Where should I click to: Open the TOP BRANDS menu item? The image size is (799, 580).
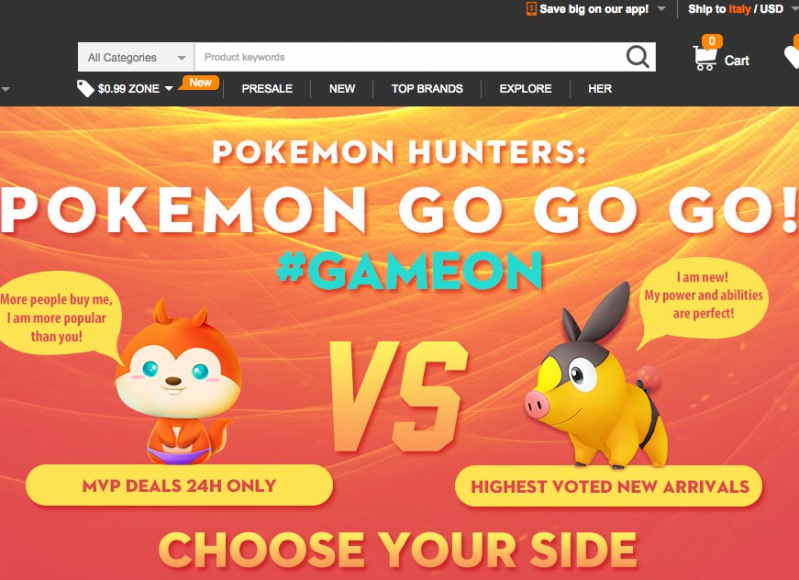coord(427,89)
